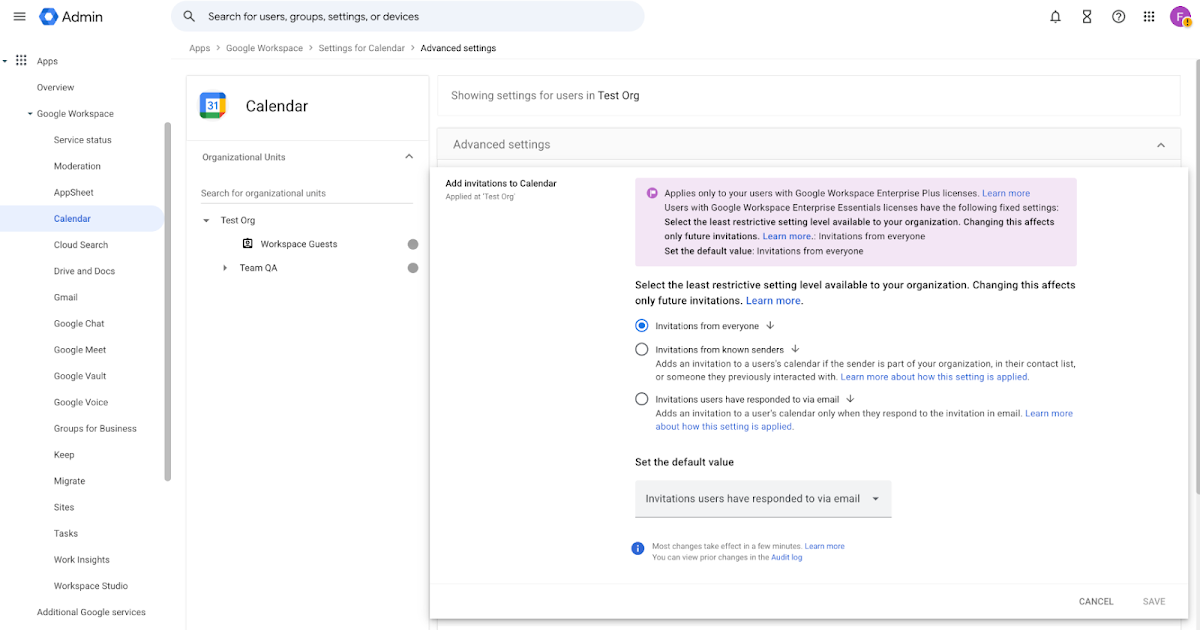Open the help question mark icon
This screenshot has width=1200, height=630.
[1119, 17]
